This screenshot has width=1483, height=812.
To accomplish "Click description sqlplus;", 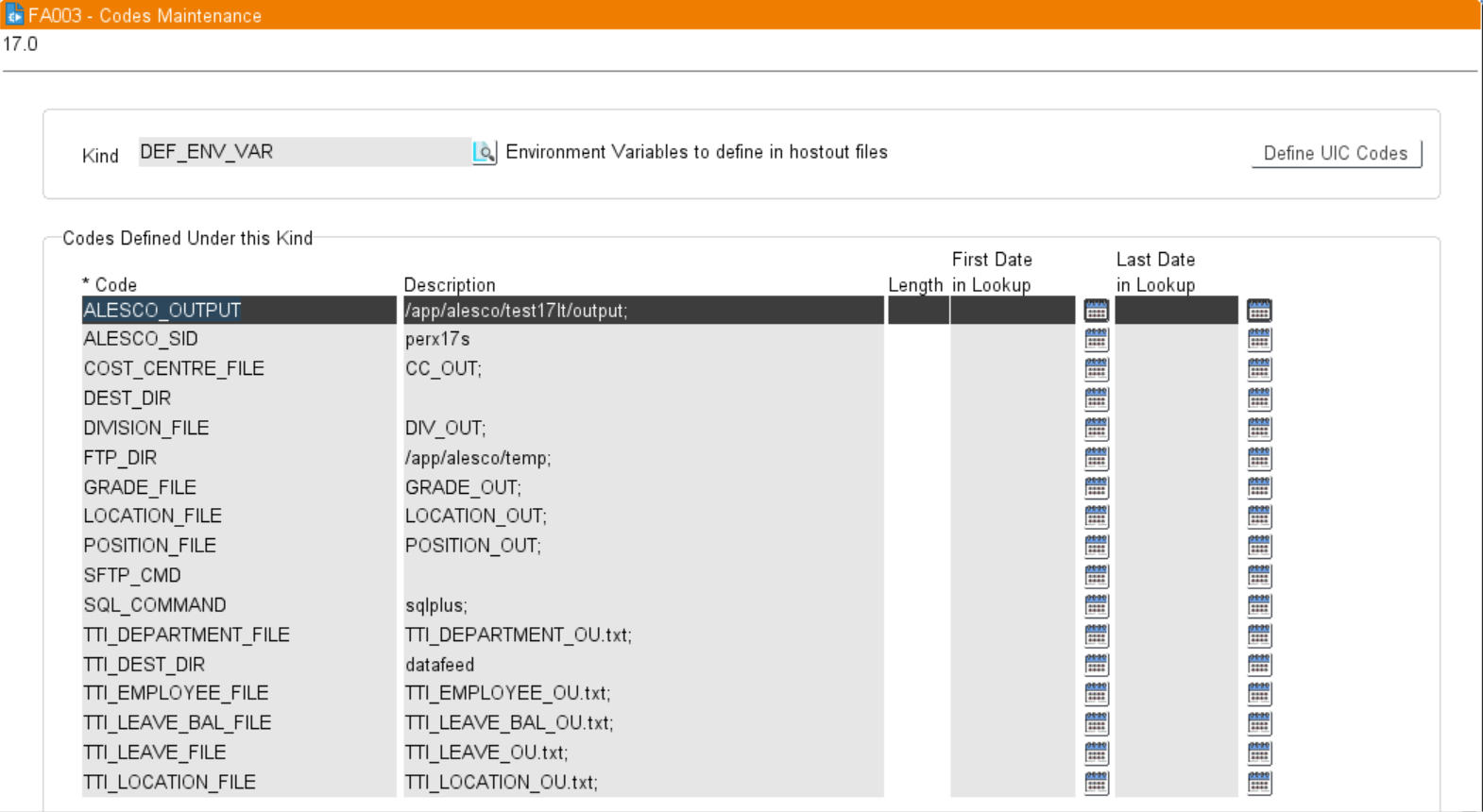I will point(643,605).
